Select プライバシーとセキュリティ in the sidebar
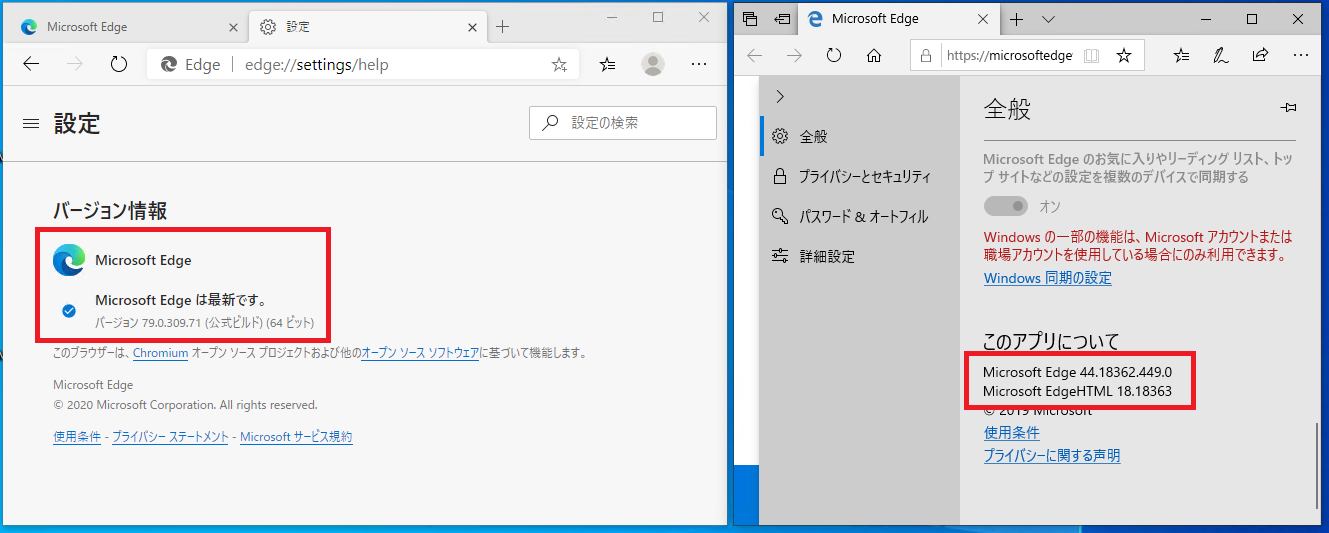 pyautogui.click(x=864, y=177)
